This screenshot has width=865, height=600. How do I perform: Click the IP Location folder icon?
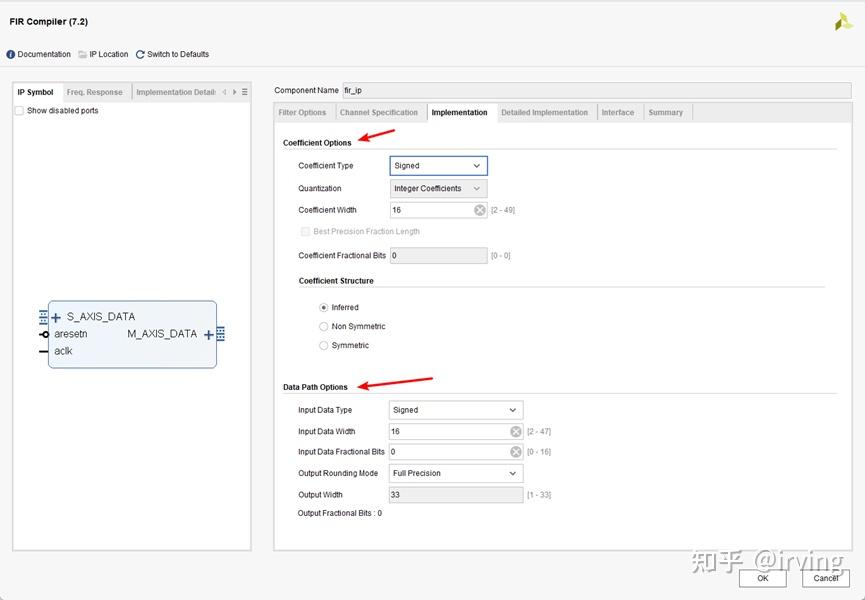(x=83, y=54)
